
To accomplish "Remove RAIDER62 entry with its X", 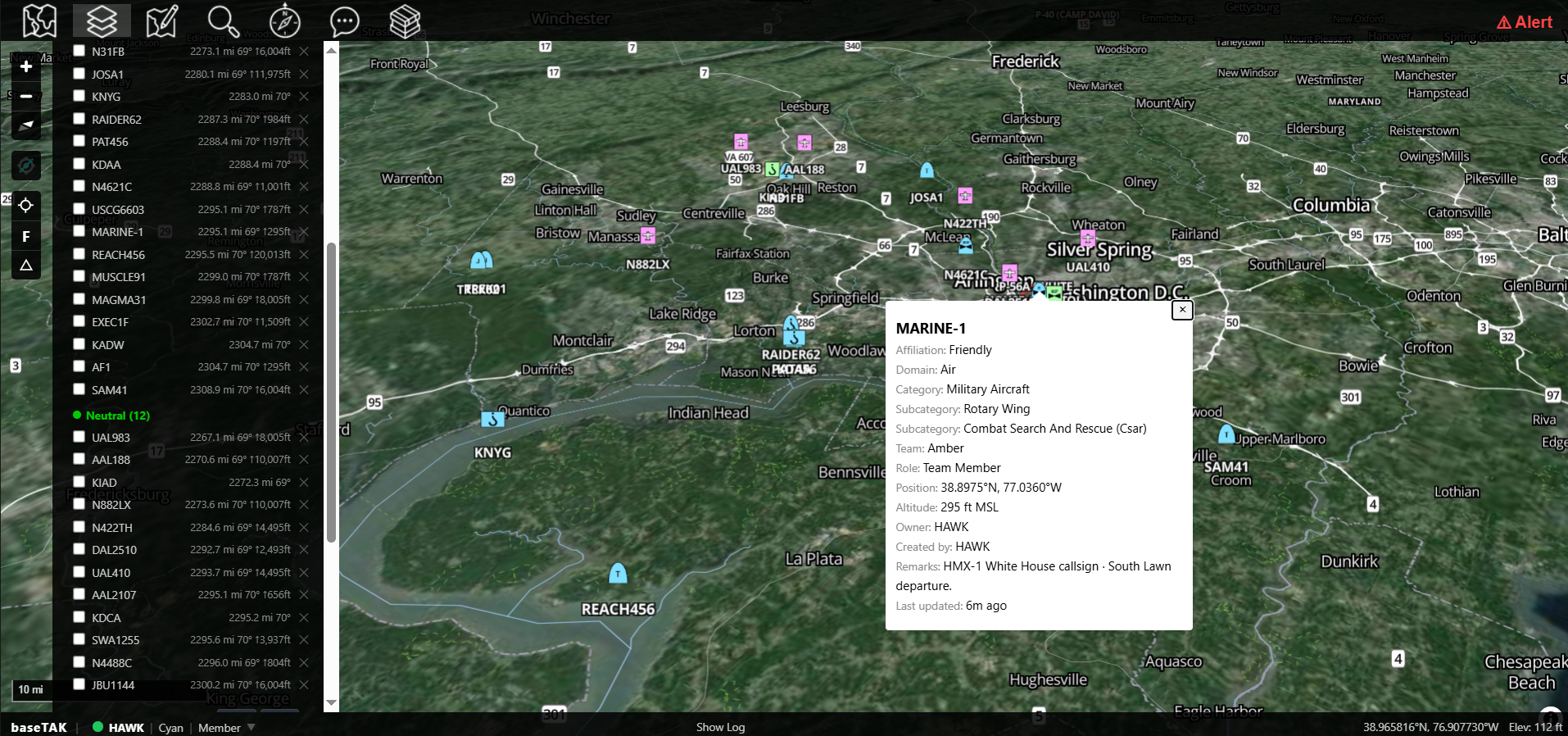I will [304, 119].
